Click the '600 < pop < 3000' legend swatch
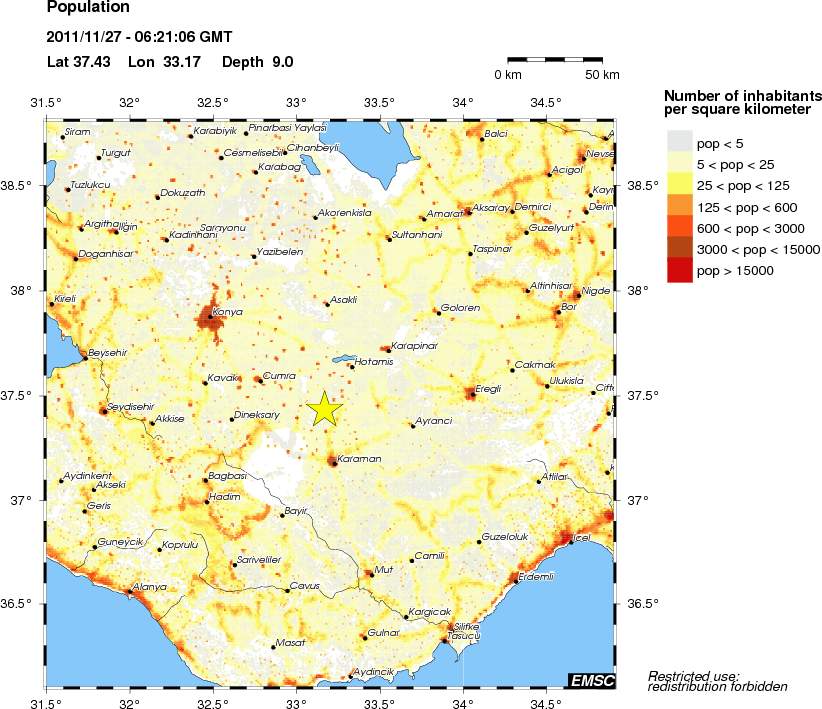Viewport: 822px width, 709px height. (679, 228)
